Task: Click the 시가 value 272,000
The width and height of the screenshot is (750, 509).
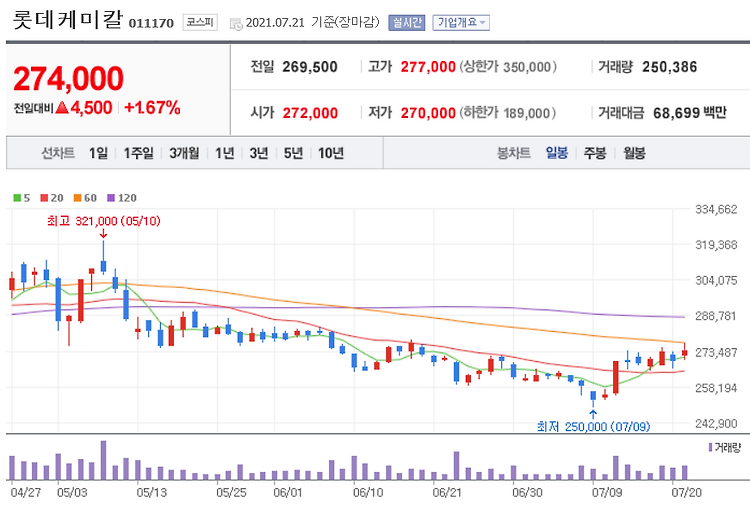Action: point(310,113)
